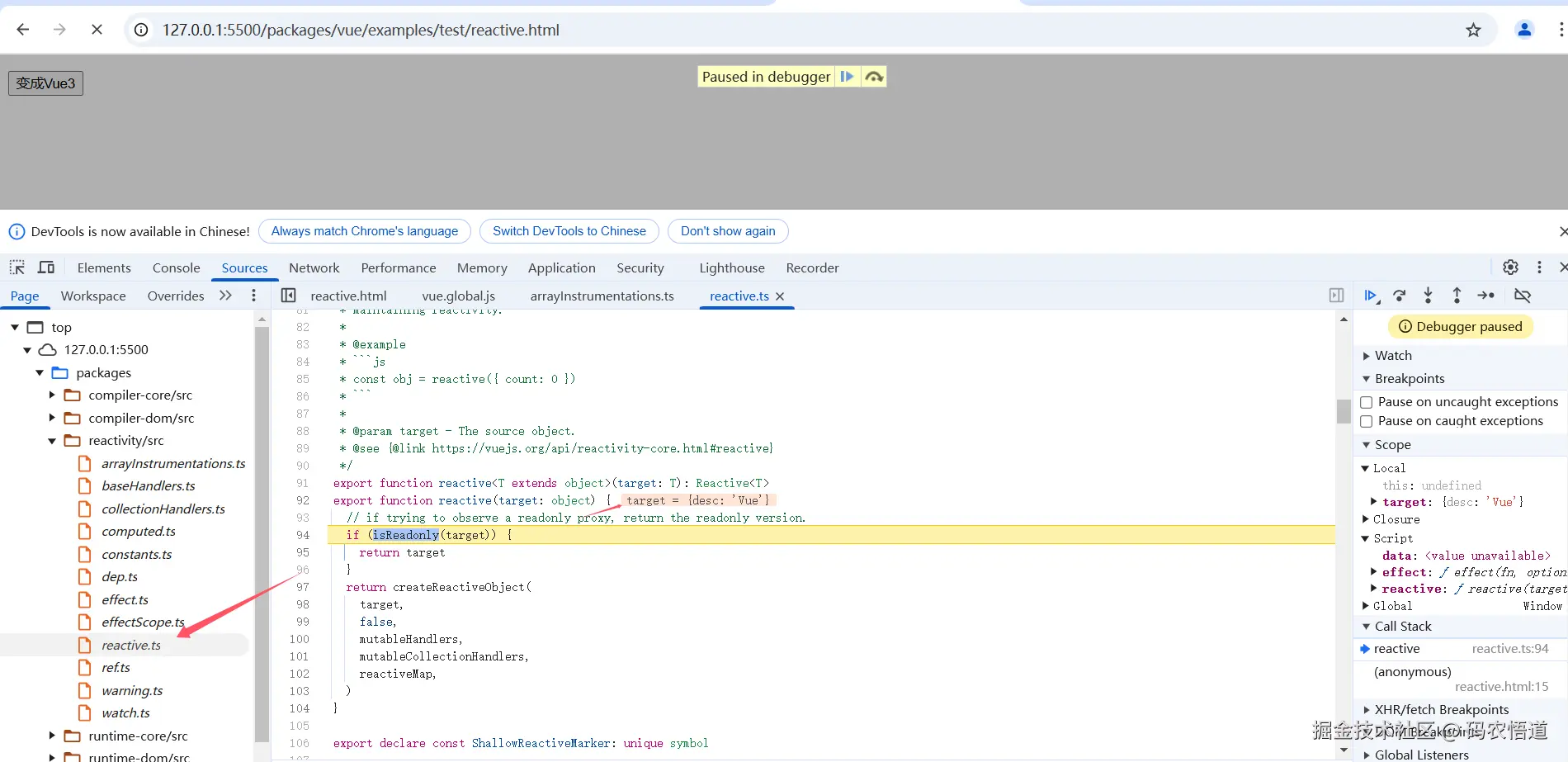Close the reactive.ts editor tab
Viewport: 1568px width, 762px height.
click(x=780, y=296)
